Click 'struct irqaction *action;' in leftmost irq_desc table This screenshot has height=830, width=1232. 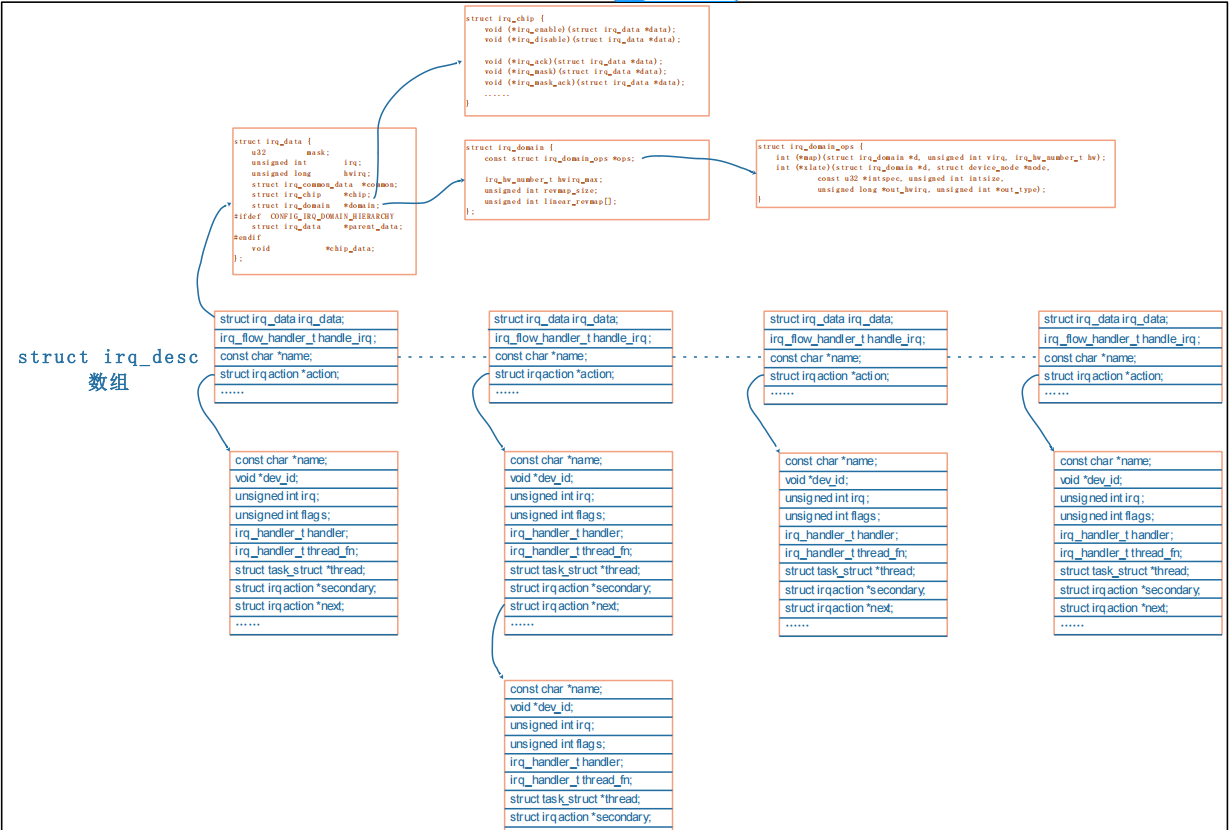[306, 374]
